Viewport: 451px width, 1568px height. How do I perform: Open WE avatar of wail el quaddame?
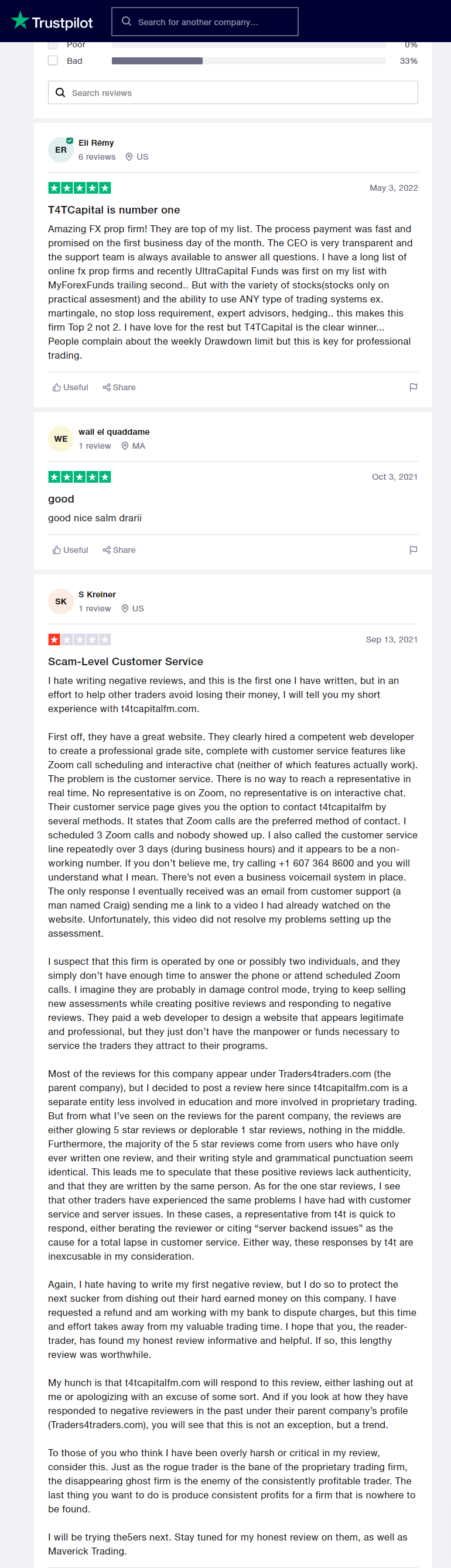click(61, 439)
